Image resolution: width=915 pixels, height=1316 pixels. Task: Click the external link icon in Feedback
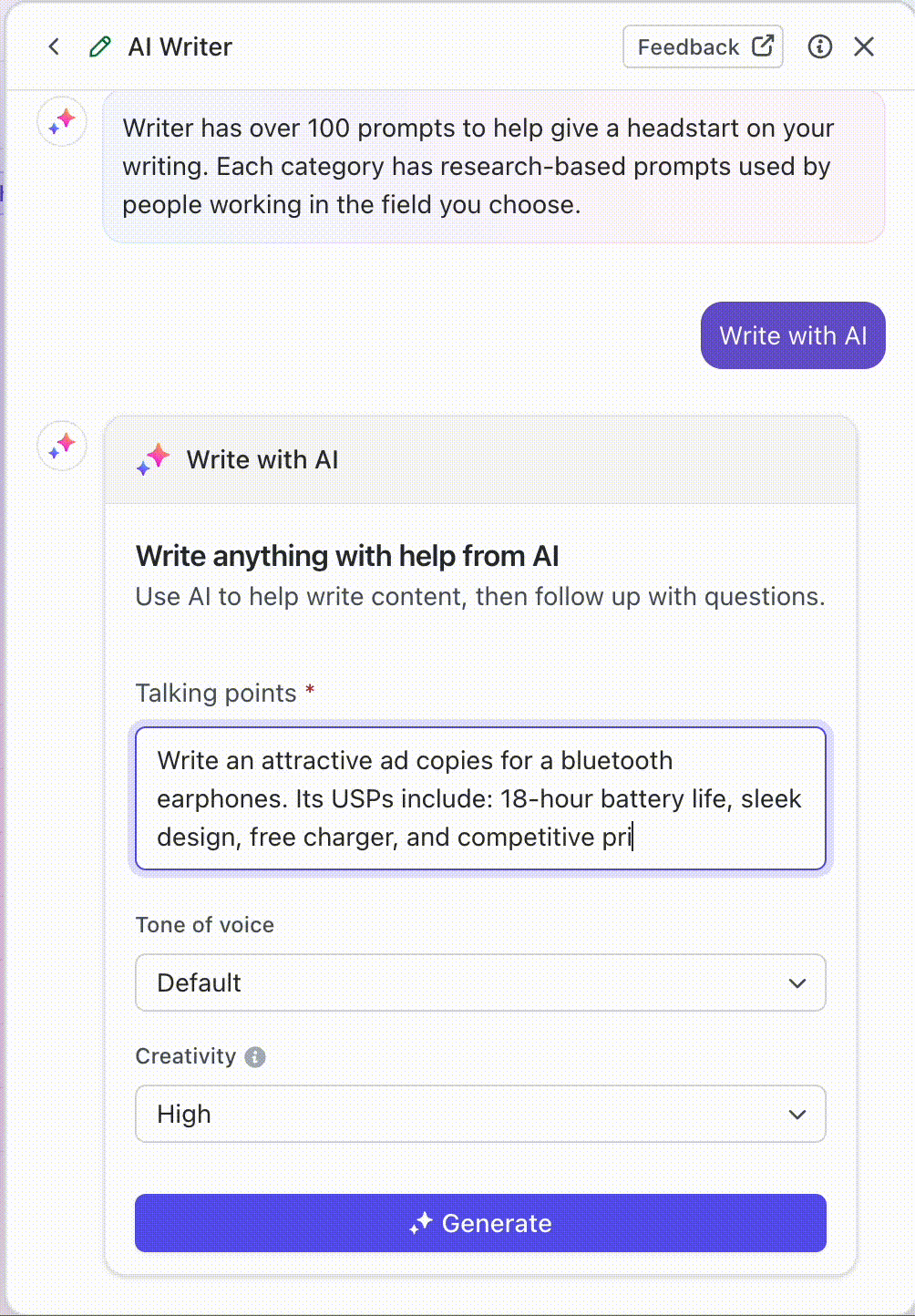click(x=763, y=46)
